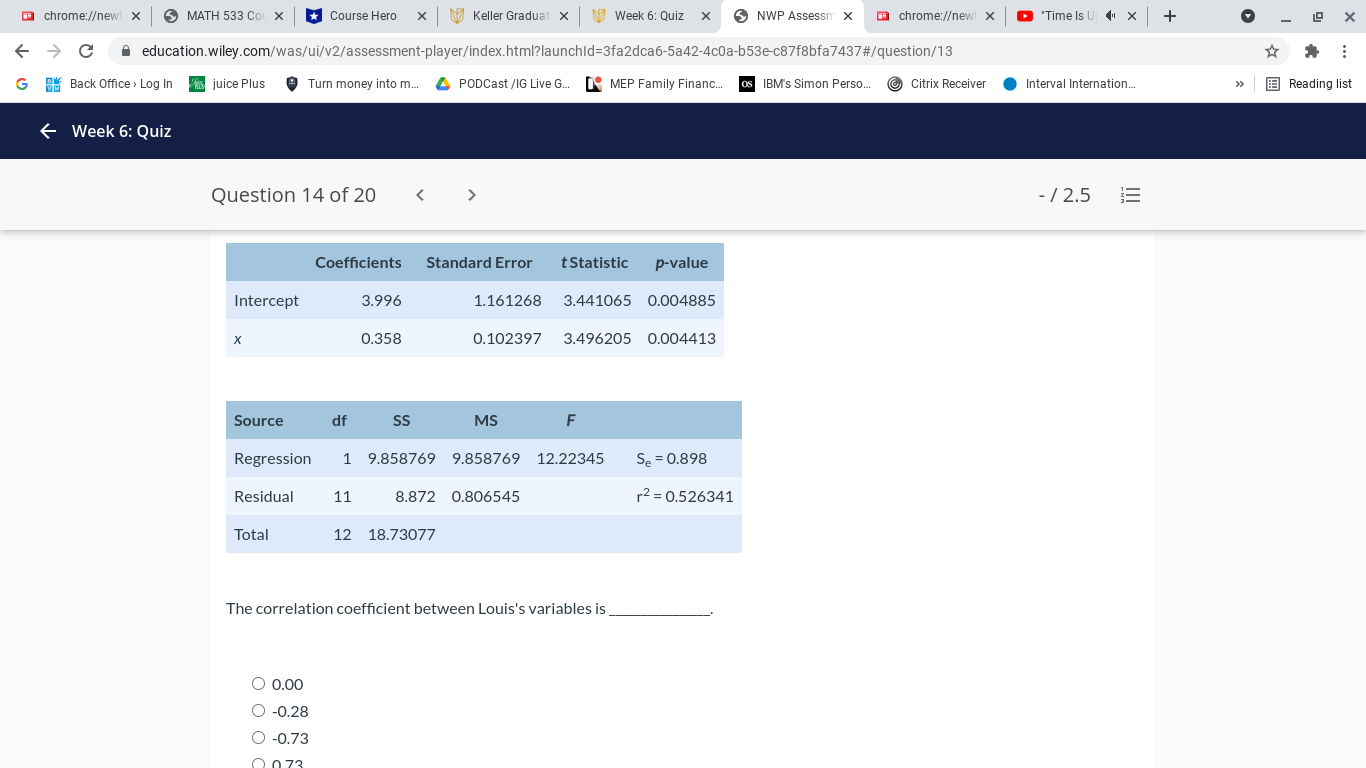Click the Intercept coefficient 3.996
Image resolution: width=1366 pixels, height=768 pixels.
[x=381, y=300]
